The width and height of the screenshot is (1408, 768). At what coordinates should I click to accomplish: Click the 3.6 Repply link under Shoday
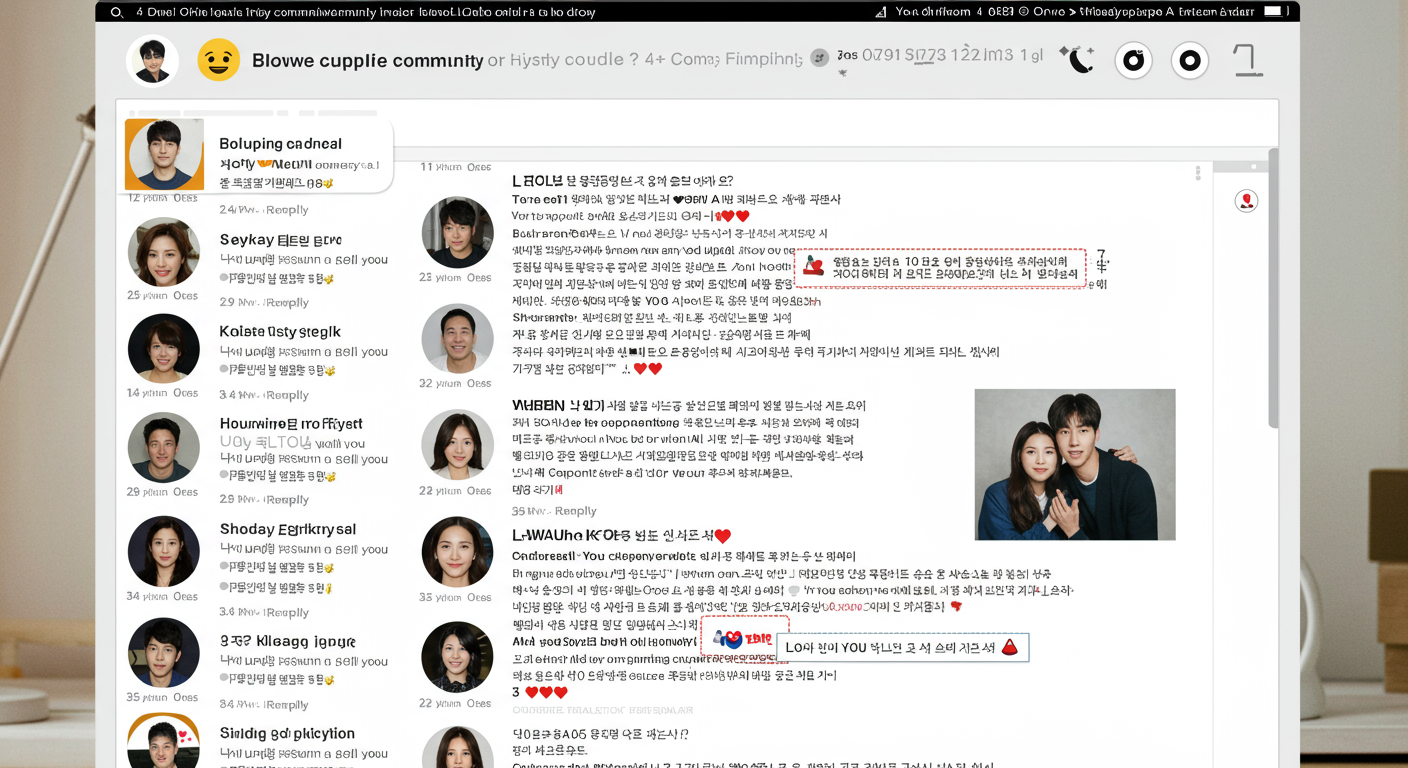264,612
